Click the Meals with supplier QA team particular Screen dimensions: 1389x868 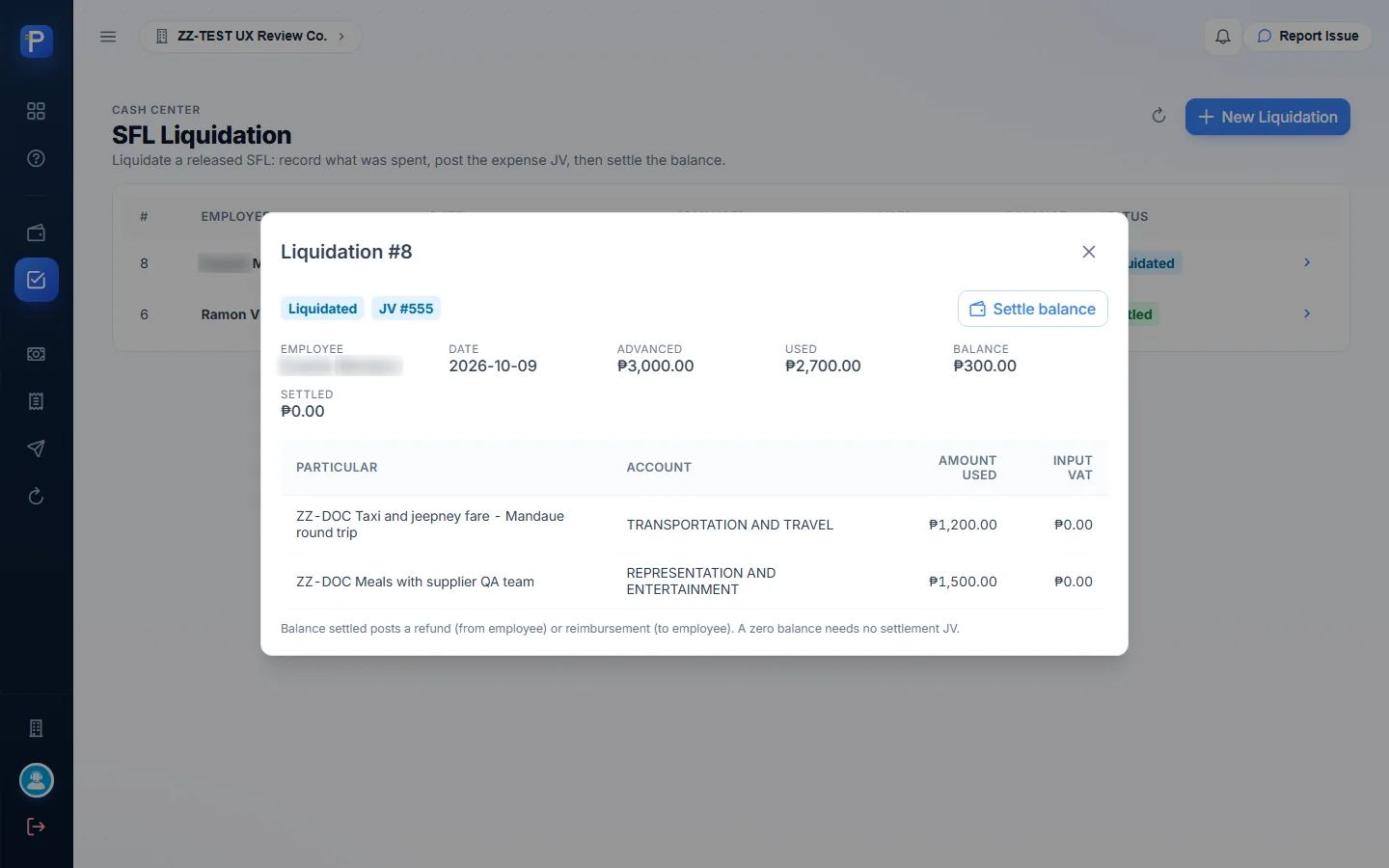[415, 582]
